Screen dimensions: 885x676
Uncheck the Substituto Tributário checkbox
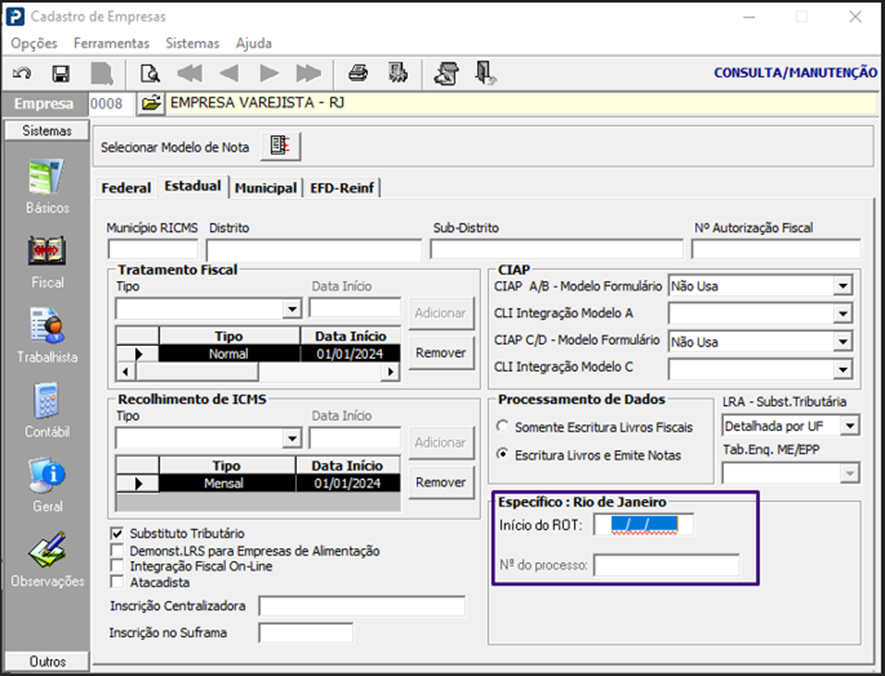click(119, 534)
